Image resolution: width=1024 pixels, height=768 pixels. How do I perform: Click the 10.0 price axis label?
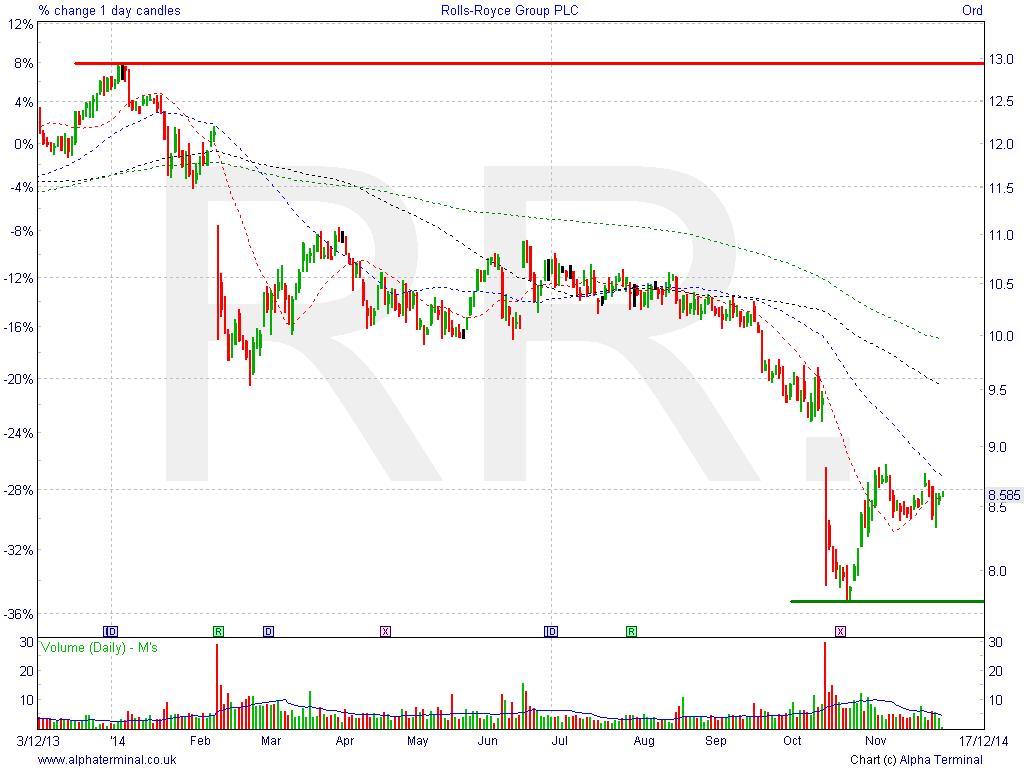[x=1000, y=336]
